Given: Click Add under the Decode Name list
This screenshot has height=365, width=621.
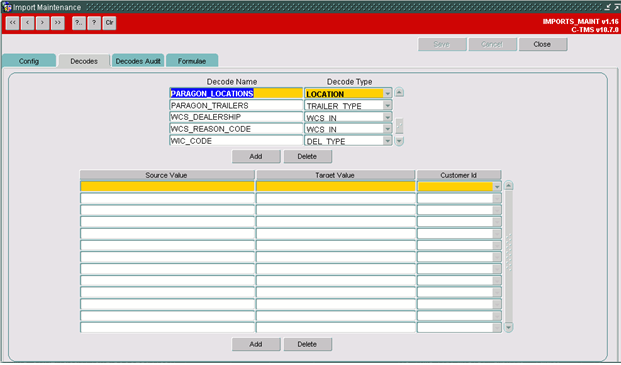Looking at the screenshot, I should [x=256, y=156].
